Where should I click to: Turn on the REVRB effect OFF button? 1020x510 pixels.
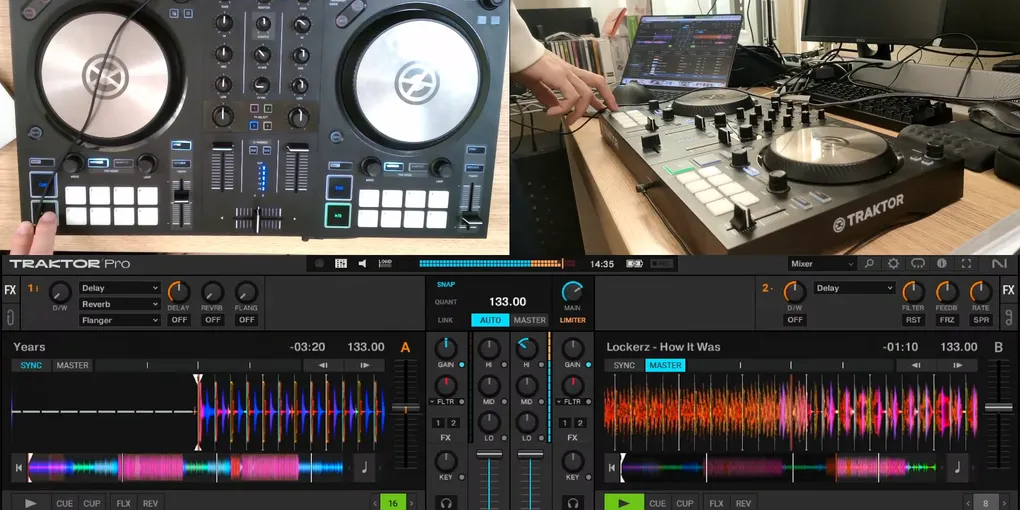click(x=213, y=320)
